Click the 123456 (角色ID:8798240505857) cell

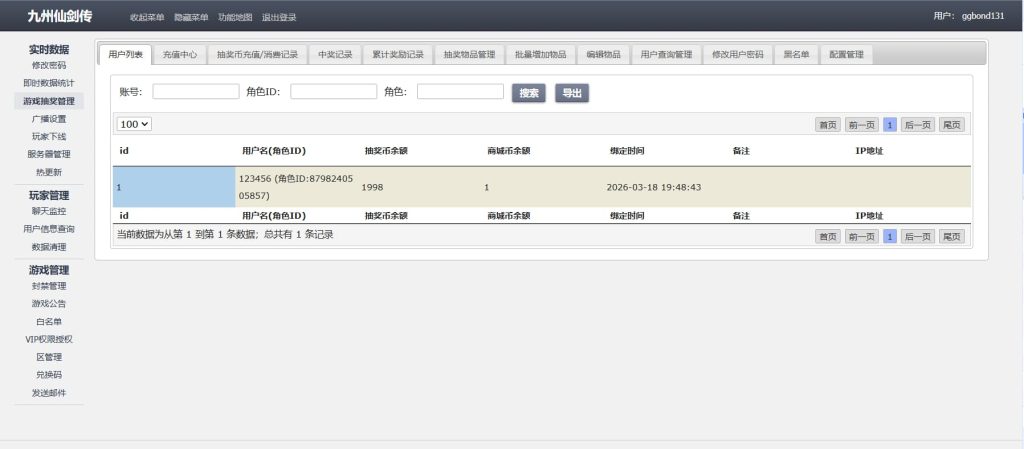[296, 187]
